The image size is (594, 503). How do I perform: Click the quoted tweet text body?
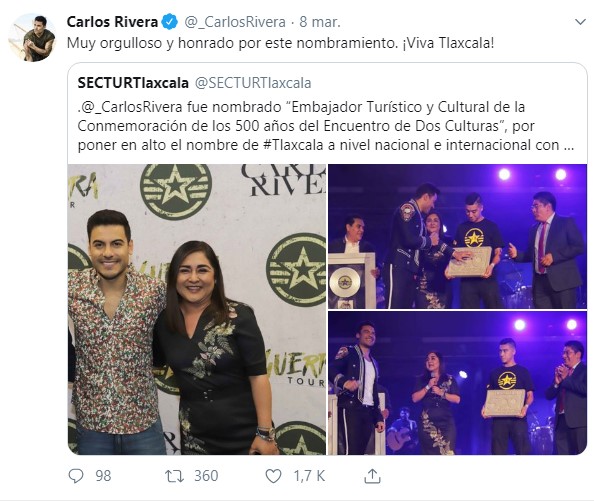pyautogui.click(x=326, y=126)
